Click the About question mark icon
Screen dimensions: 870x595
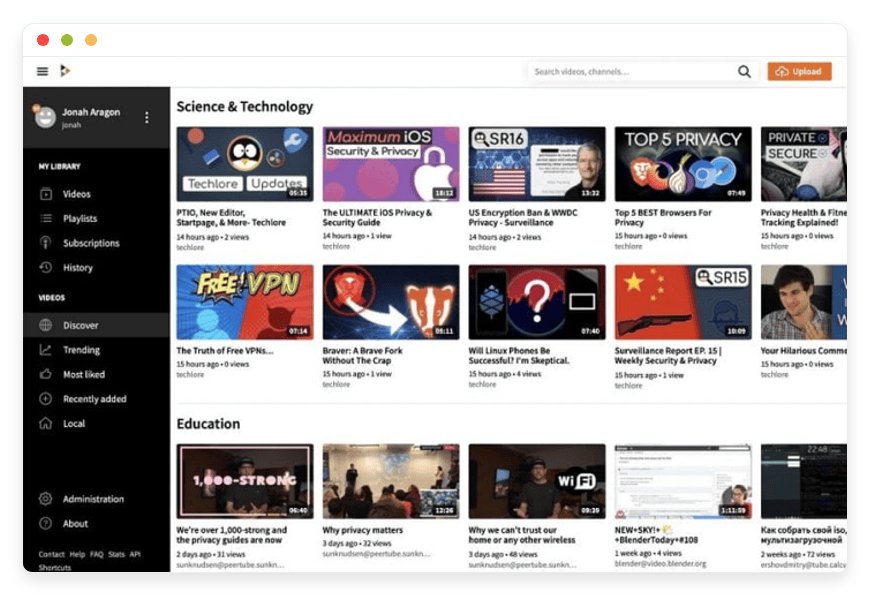(x=46, y=523)
